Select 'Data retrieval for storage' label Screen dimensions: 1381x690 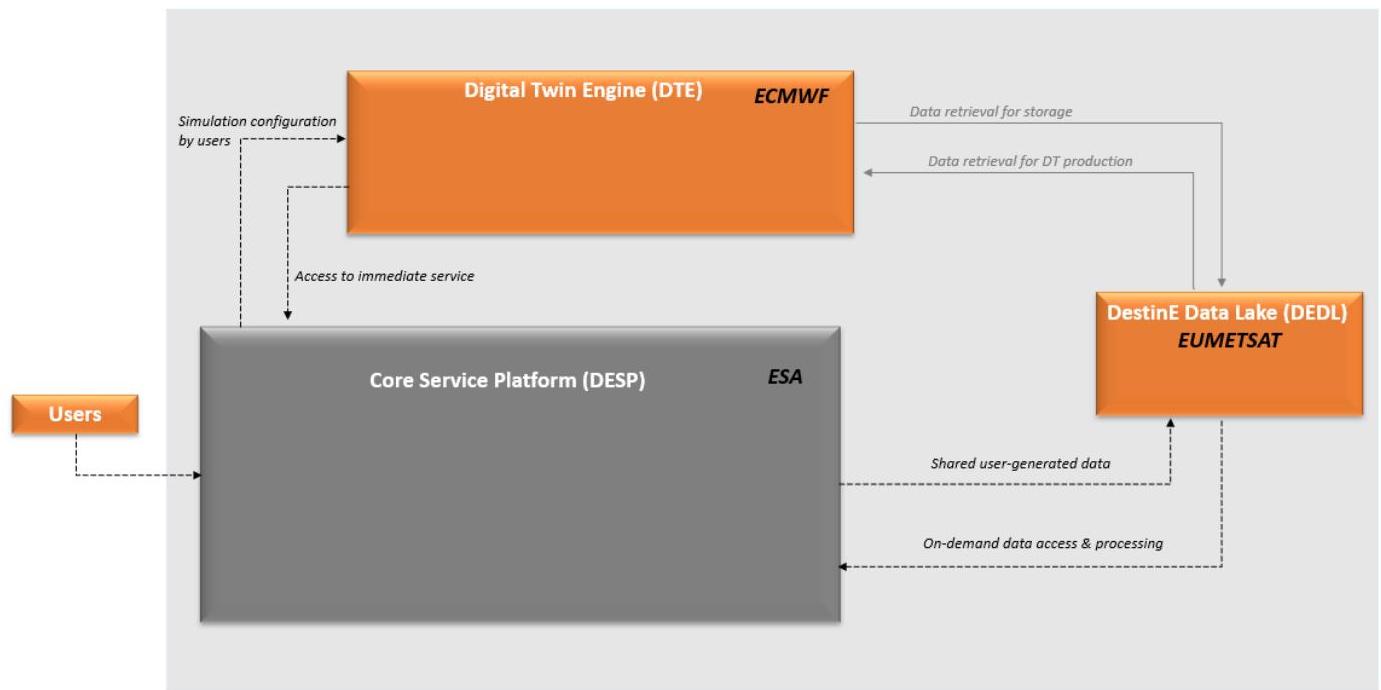click(x=990, y=112)
